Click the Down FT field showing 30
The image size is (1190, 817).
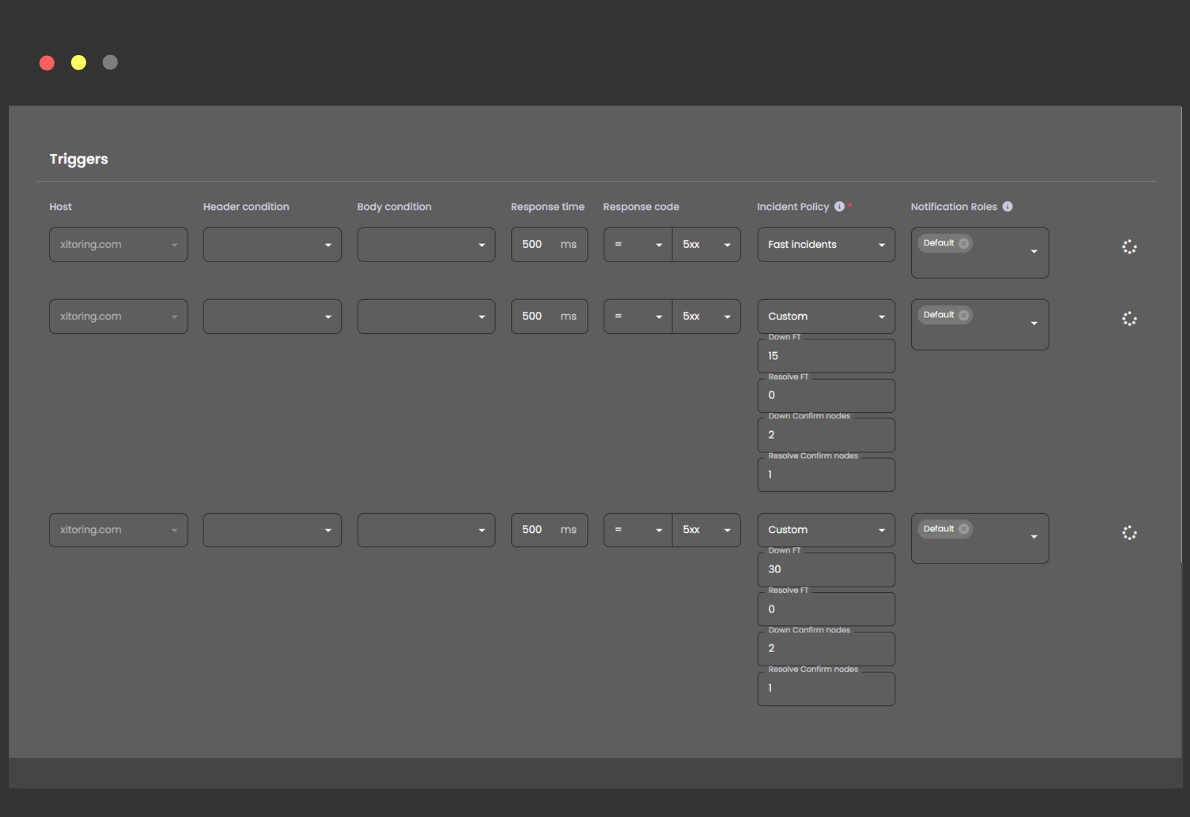pos(826,570)
